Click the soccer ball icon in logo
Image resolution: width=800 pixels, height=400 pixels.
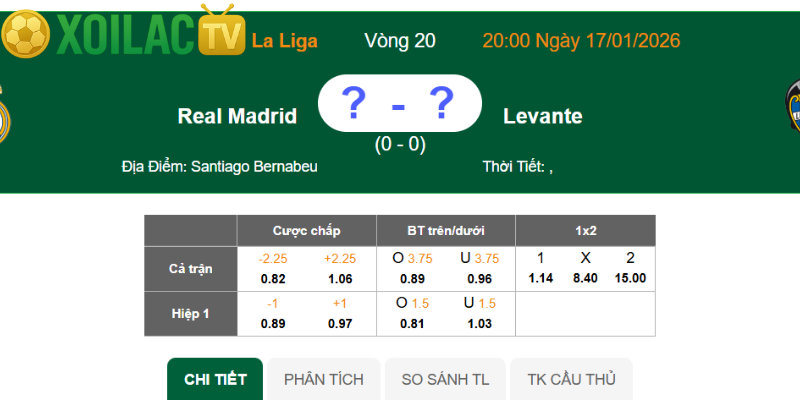(24, 36)
